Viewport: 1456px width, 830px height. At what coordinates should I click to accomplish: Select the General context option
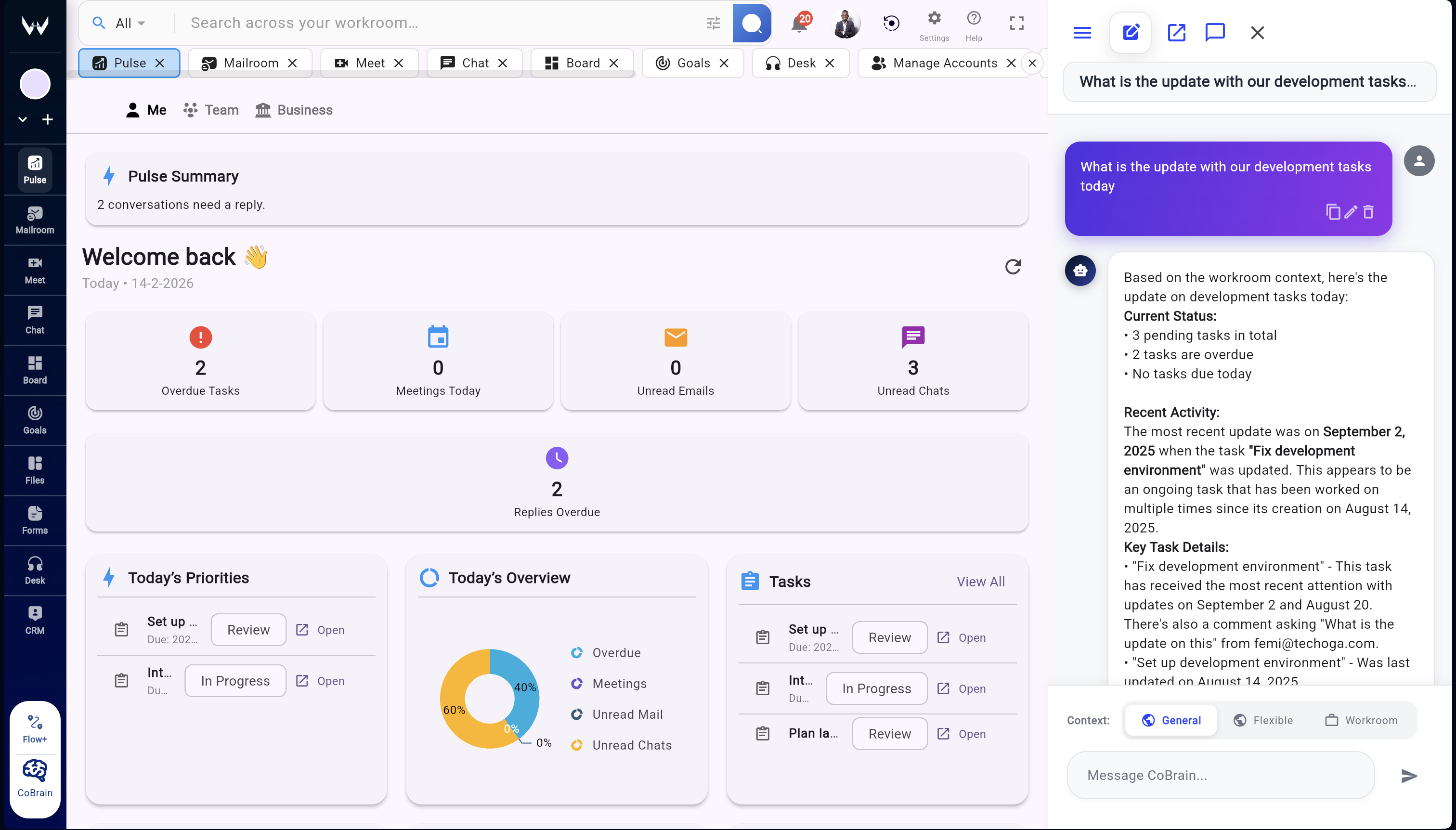coord(1170,720)
